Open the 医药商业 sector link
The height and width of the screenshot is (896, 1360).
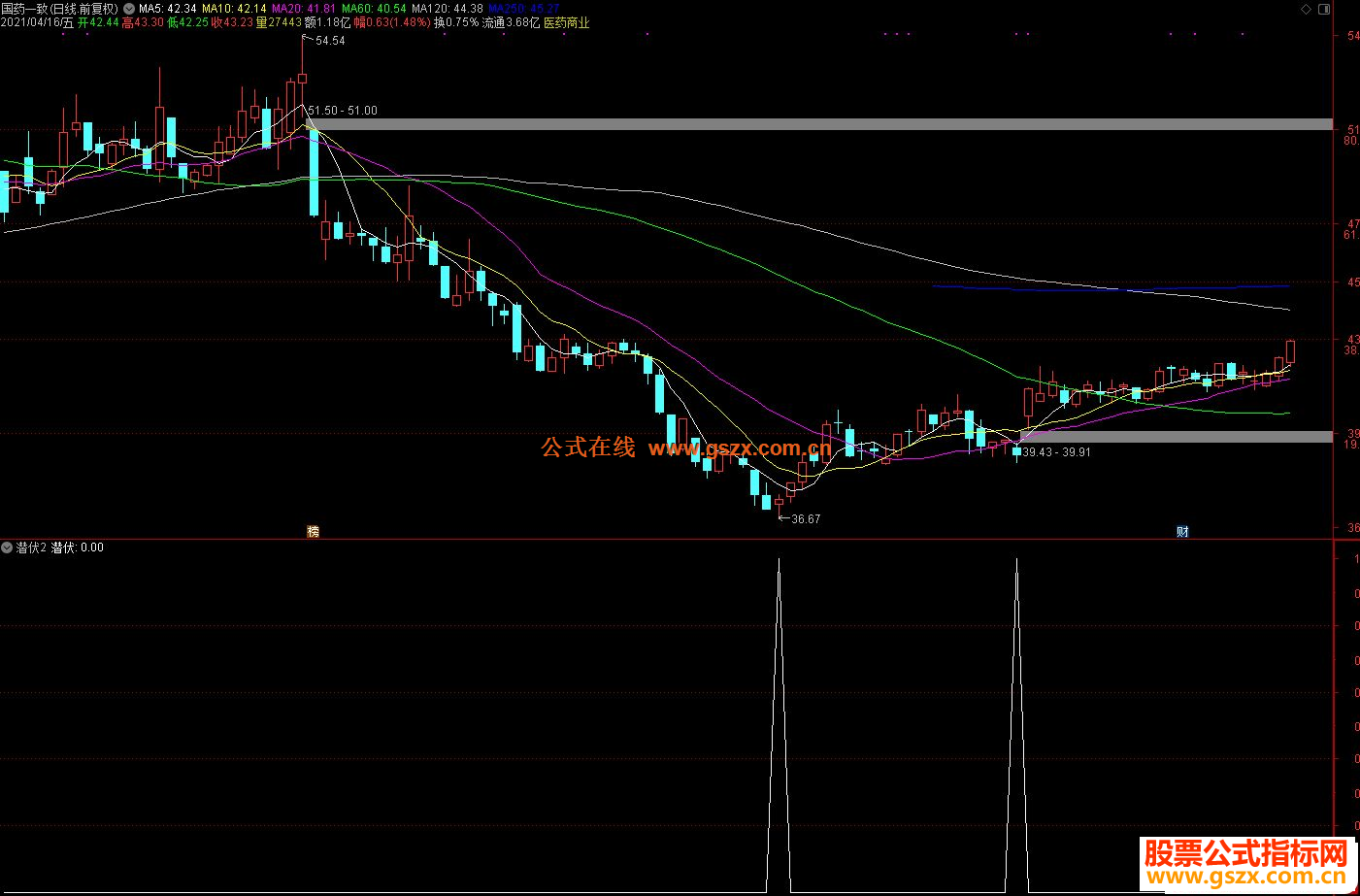click(x=566, y=22)
